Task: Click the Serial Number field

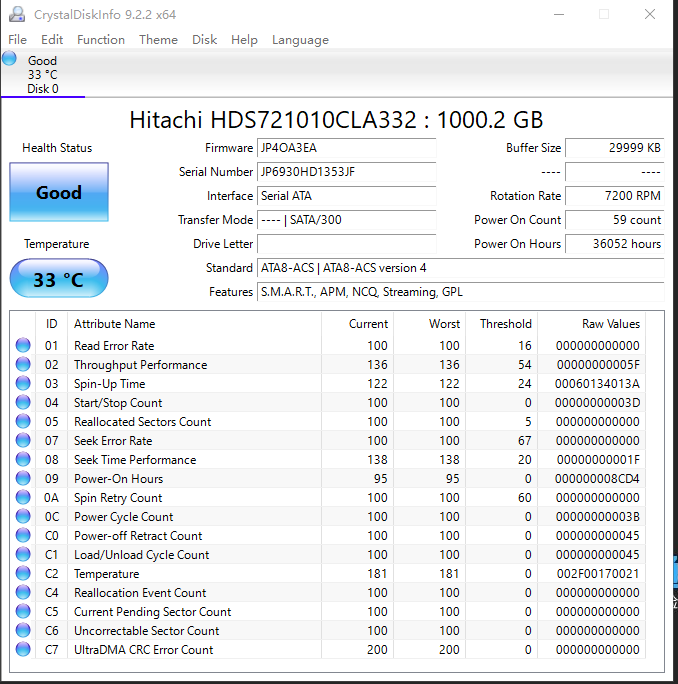Action: tap(346, 172)
